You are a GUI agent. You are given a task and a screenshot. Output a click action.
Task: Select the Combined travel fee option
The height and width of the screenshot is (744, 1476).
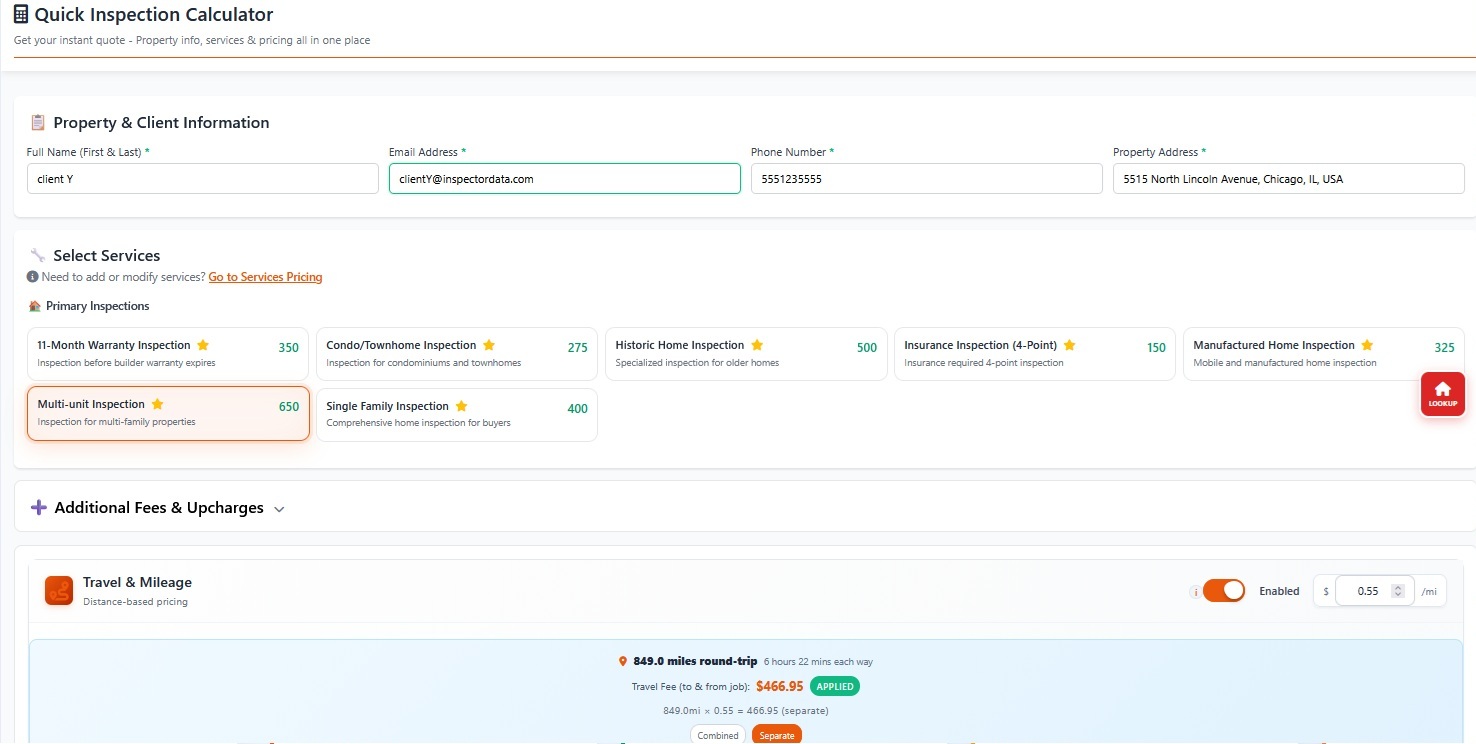pos(717,735)
